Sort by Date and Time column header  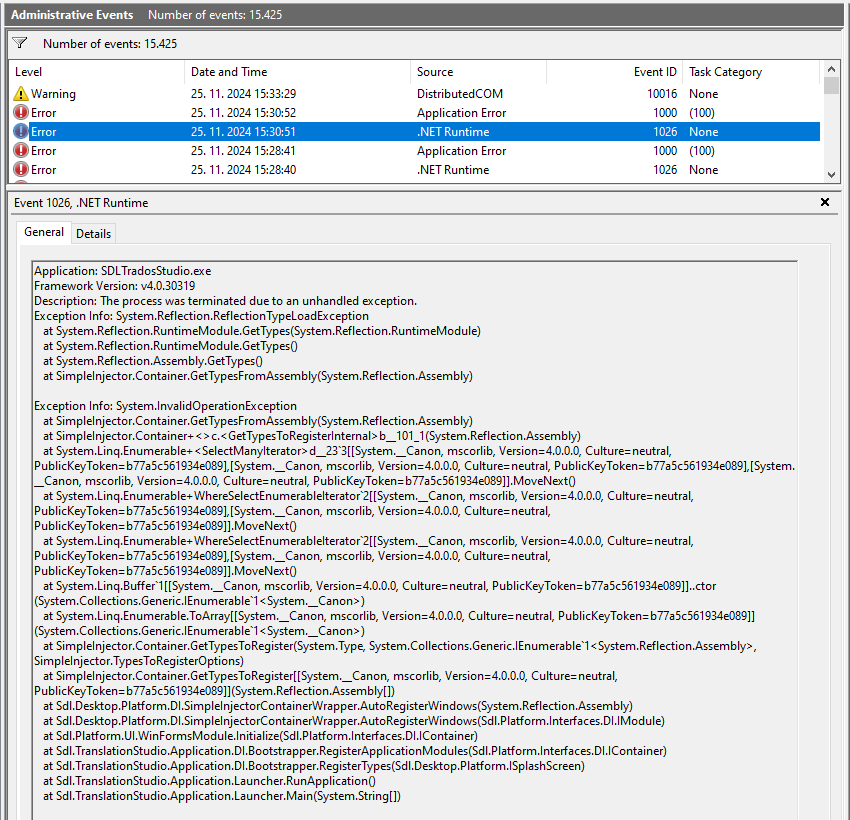click(x=297, y=72)
